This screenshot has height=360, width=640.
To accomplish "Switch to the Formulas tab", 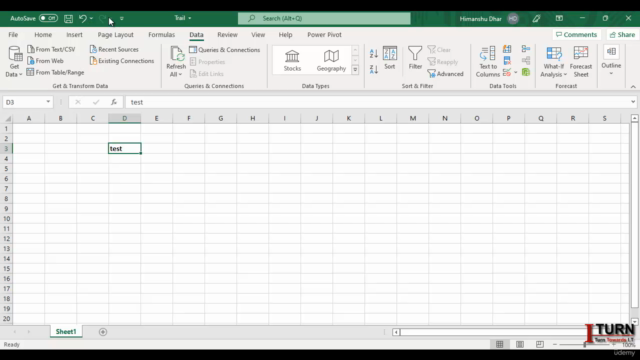I will (x=162, y=35).
